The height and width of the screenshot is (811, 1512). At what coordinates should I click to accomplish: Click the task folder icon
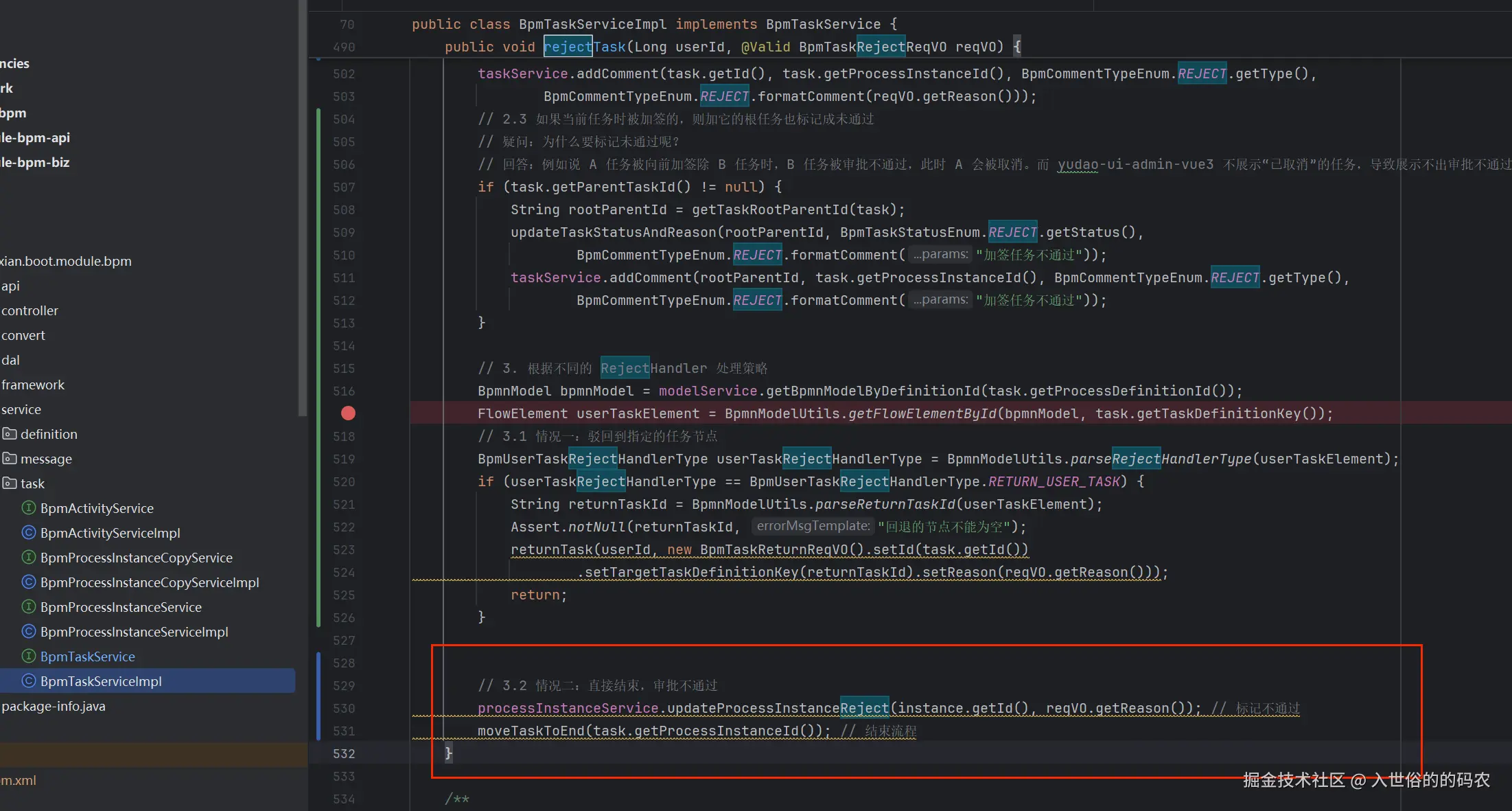click(x=10, y=483)
